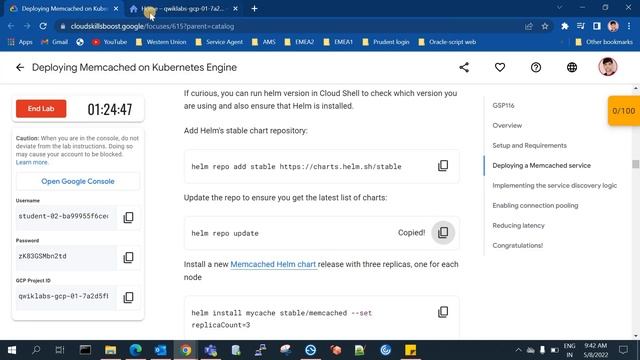
Task: Open share page icon in address bar
Action: tap(529, 26)
